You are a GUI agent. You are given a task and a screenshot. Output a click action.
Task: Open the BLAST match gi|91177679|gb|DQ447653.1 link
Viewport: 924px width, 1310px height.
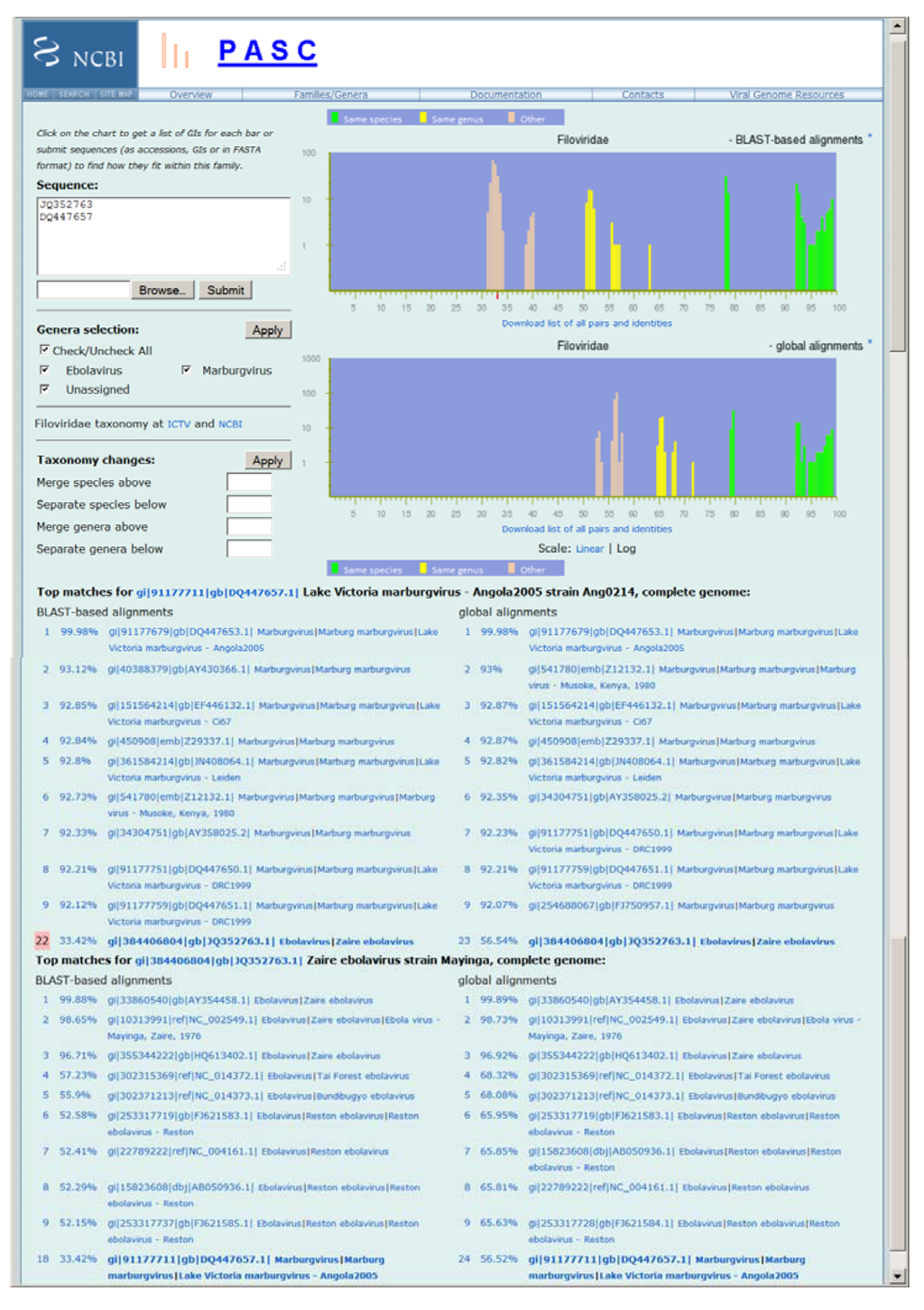[x=180, y=632]
